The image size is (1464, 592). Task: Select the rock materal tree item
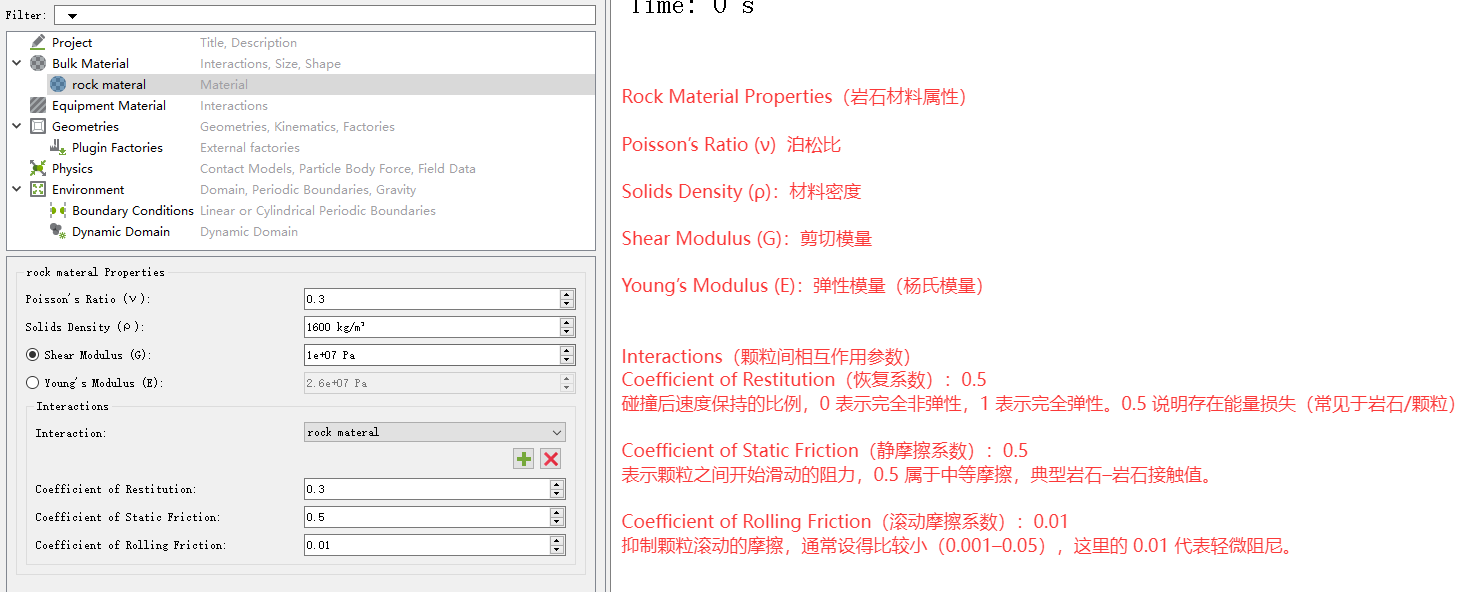(108, 85)
